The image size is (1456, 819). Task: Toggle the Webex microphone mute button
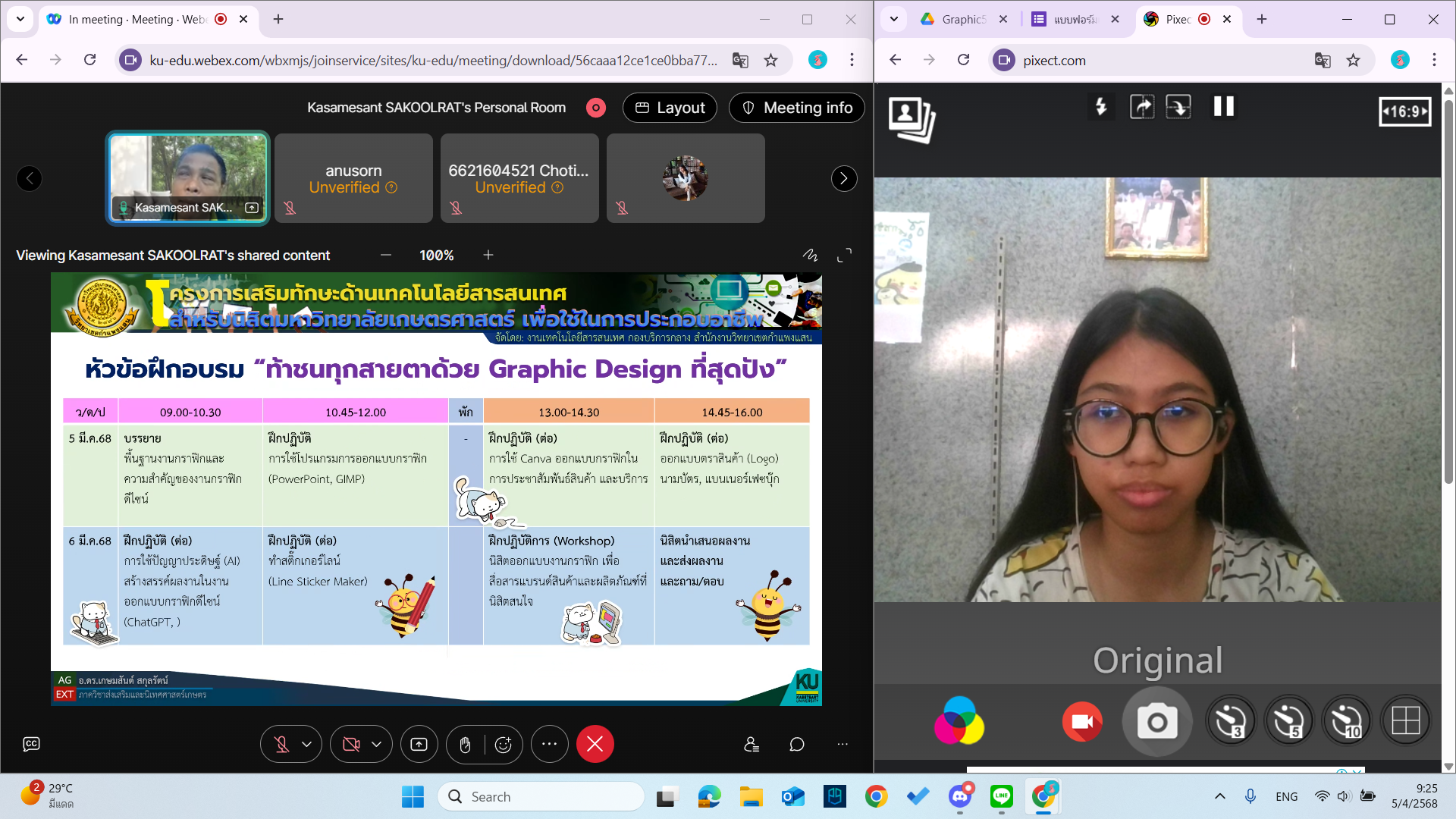(281, 745)
